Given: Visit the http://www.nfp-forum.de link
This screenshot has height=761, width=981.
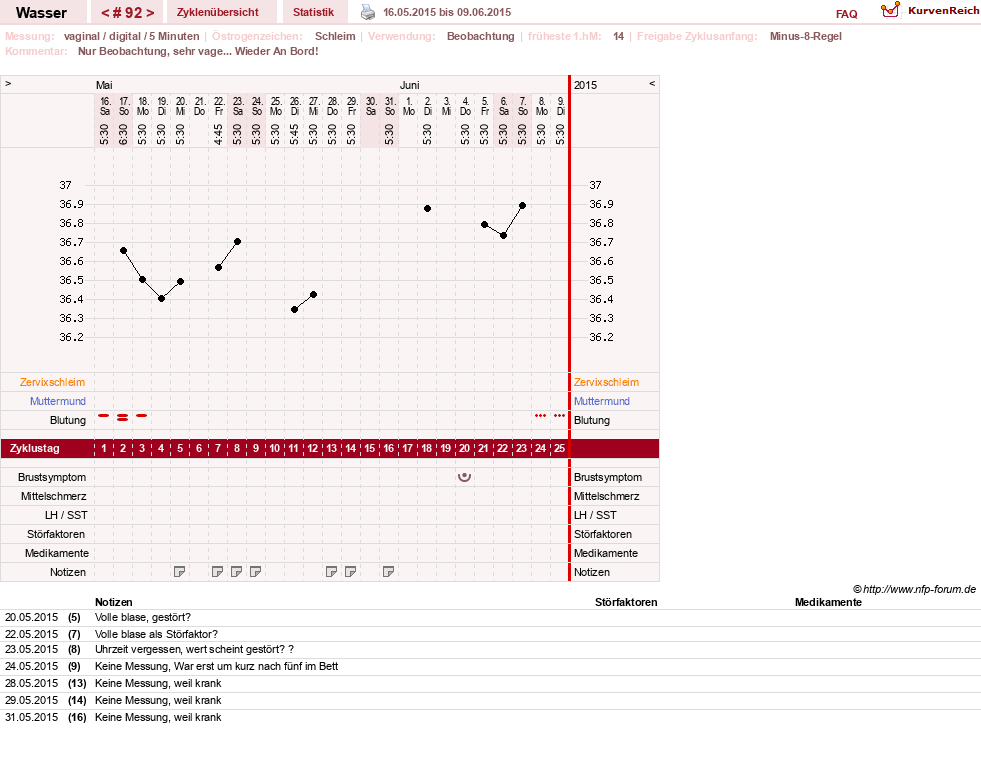Looking at the screenshot, I should pos(920,589).
